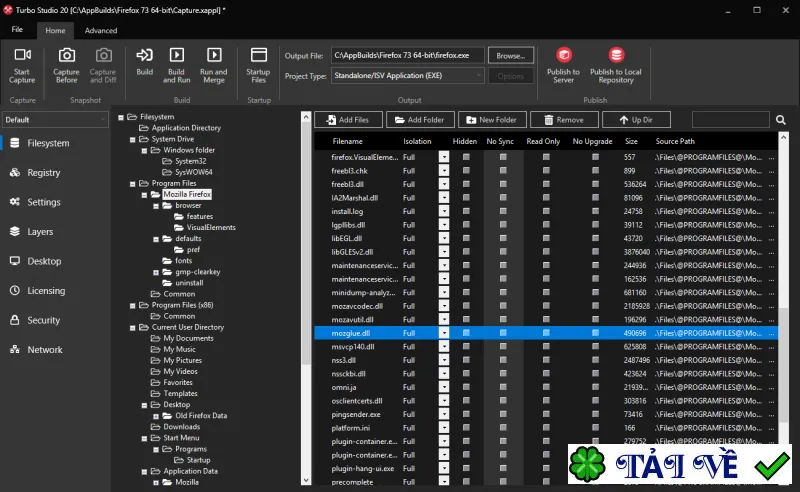Select the My Documents folder

point(188,338)
